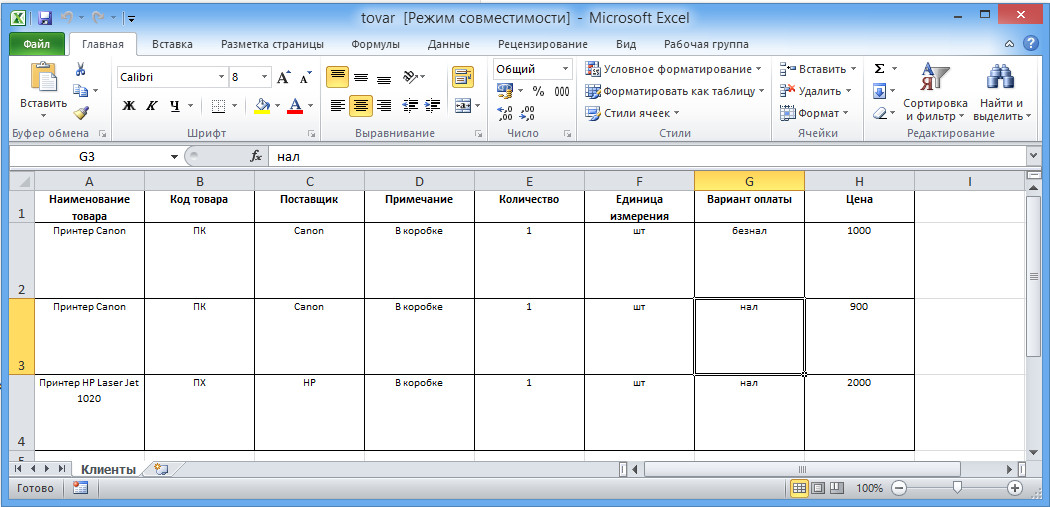Zoom out with minus button
This screenshot has width=1050, height=507.
pyautogui.click(x=901, y=488)
